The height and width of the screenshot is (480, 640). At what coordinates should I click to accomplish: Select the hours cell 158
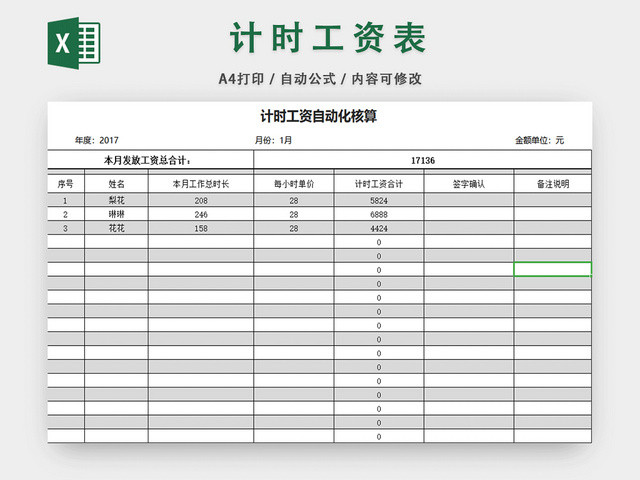click(x=201, y=228)
